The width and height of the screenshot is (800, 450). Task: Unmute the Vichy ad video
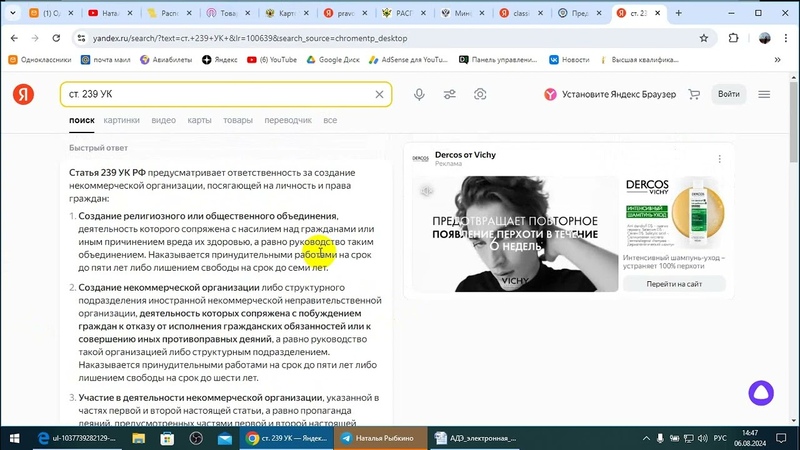pos(427,191)
